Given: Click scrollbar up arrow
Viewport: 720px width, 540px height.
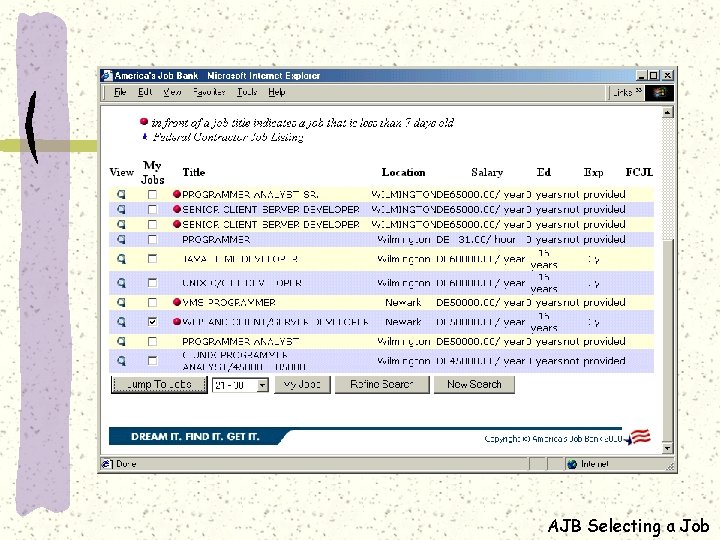Looking at the screenshot, I should click(668, 112).
